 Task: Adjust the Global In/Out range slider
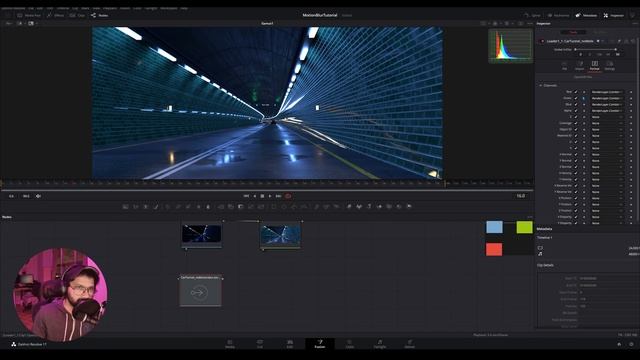click(x=596, y=50)
